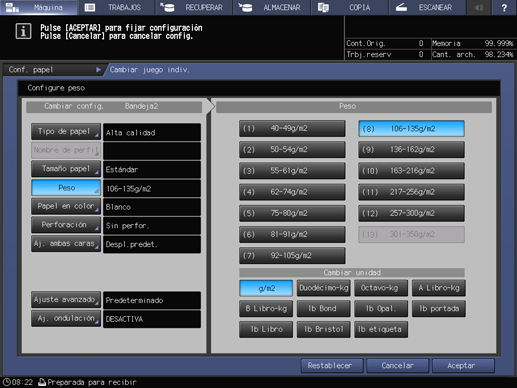The height and width of the screenshot is (388, 517).
Task: Click the Conf. papel breadcrumb
Action: point(53,70)
